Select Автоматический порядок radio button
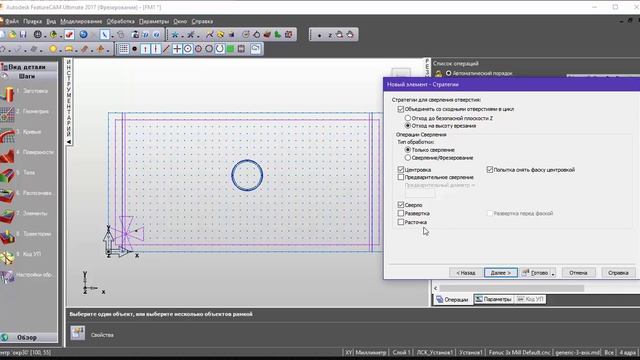This screenshot has height=360, width=640. pyautogui.click(x=449, y=73)
